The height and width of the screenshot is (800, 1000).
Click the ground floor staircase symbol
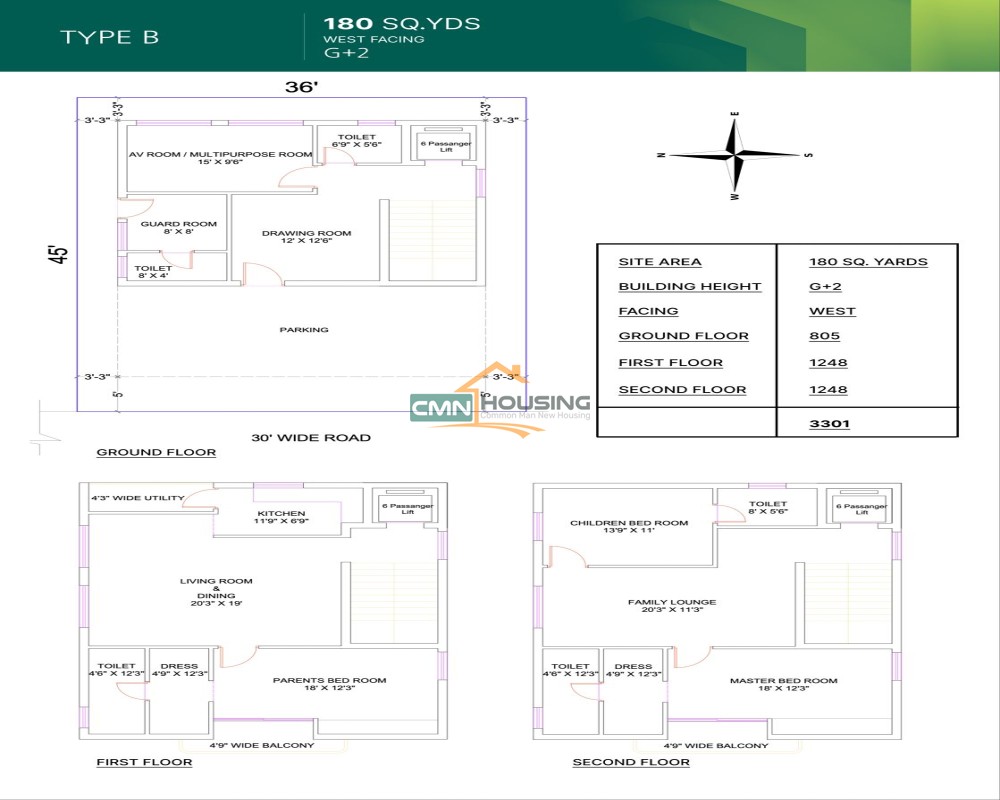(x=432, y=239)
